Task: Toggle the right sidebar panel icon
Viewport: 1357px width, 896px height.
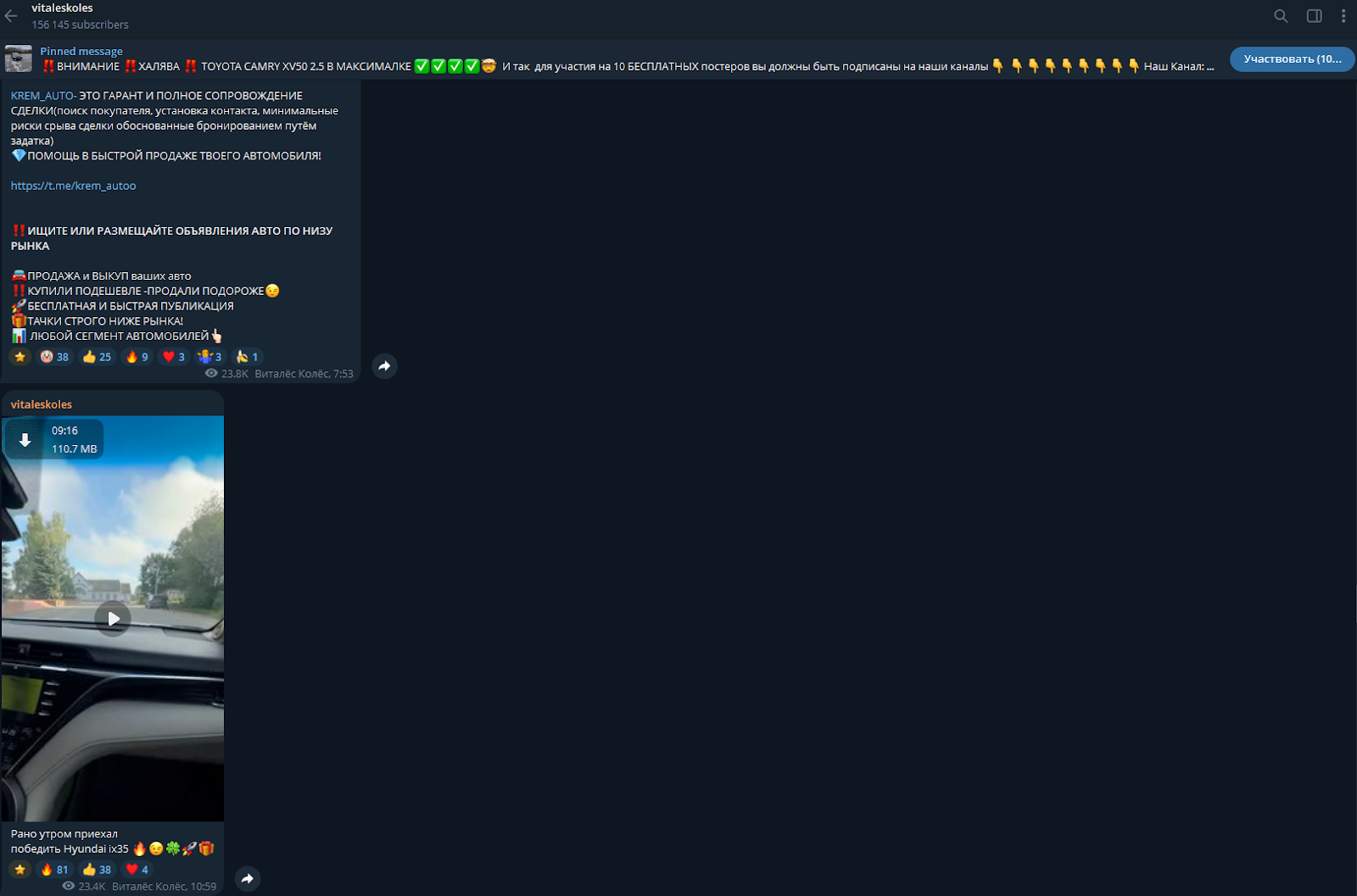Action: (x=1314, y=16)
